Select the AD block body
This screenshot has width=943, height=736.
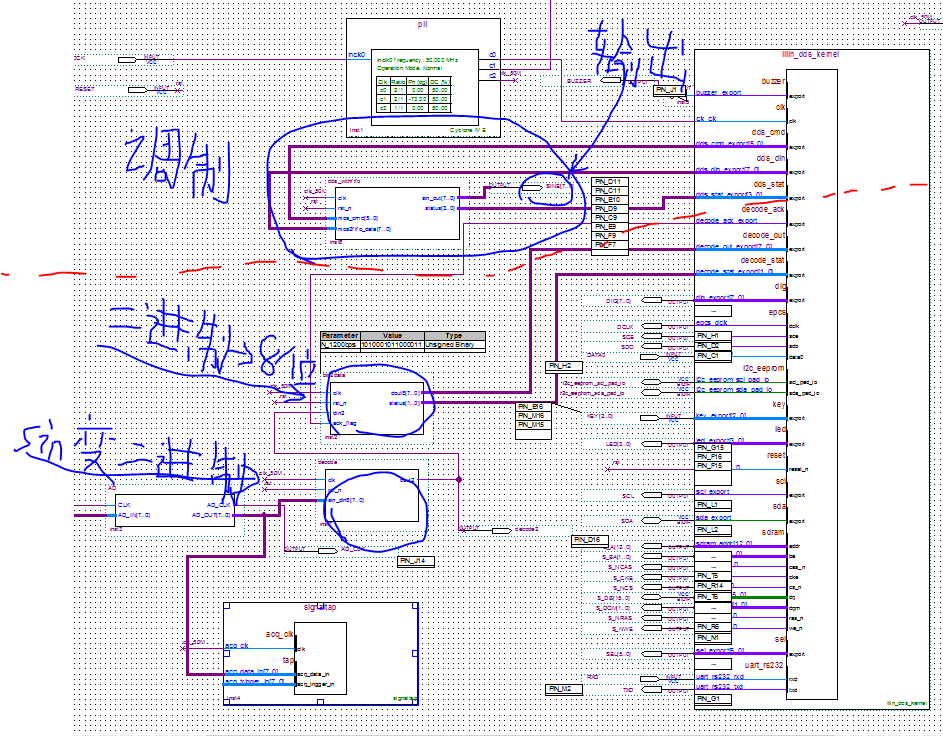[x=175, y=511]
